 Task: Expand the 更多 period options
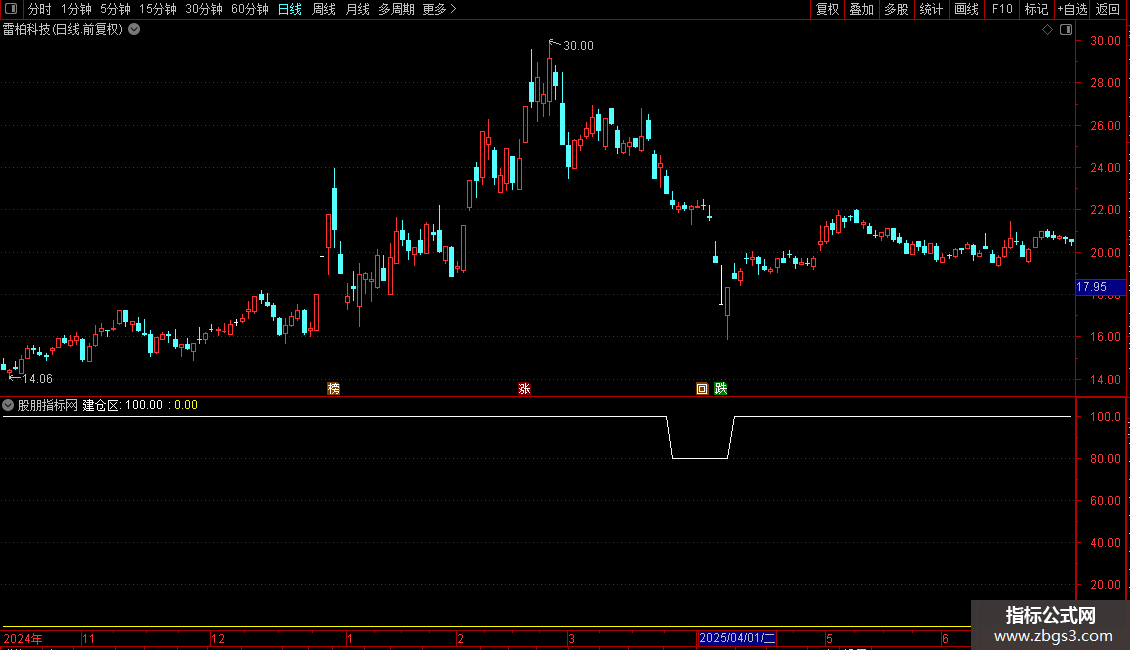(439, 9)
